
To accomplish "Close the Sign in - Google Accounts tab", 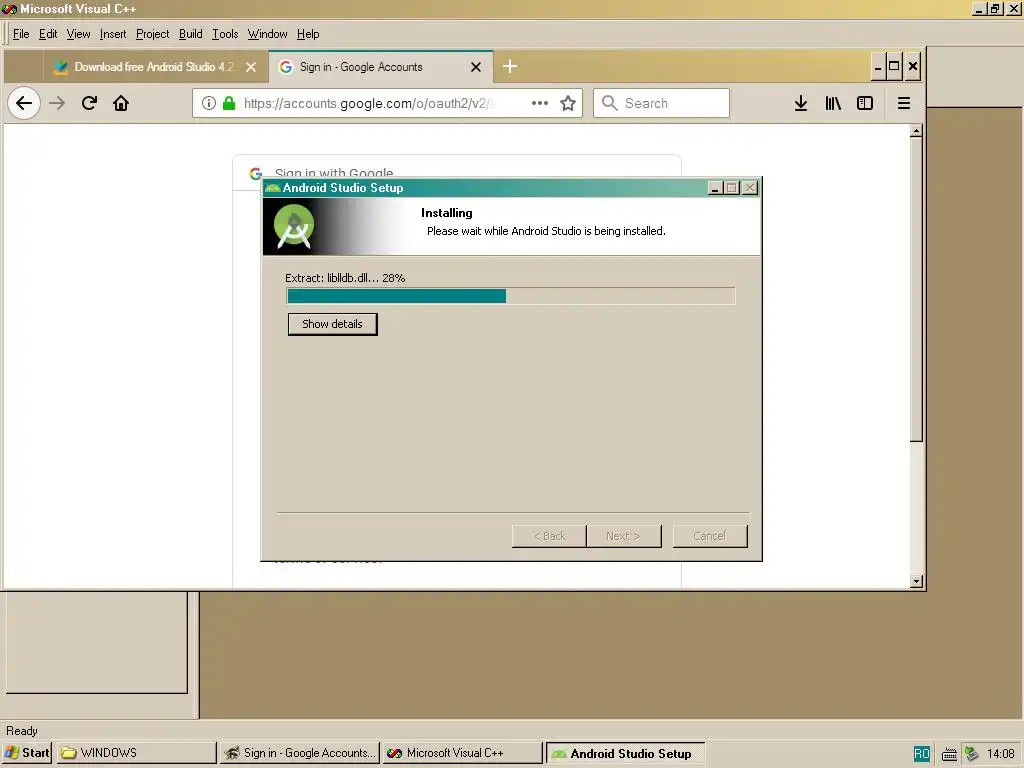I will click(476, 67).
